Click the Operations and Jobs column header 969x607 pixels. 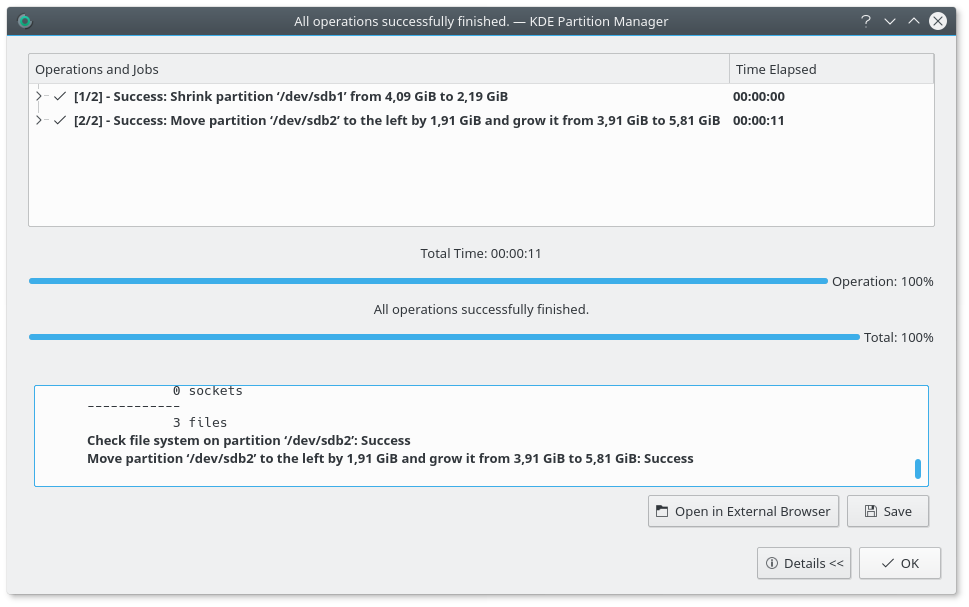[380, 68]
